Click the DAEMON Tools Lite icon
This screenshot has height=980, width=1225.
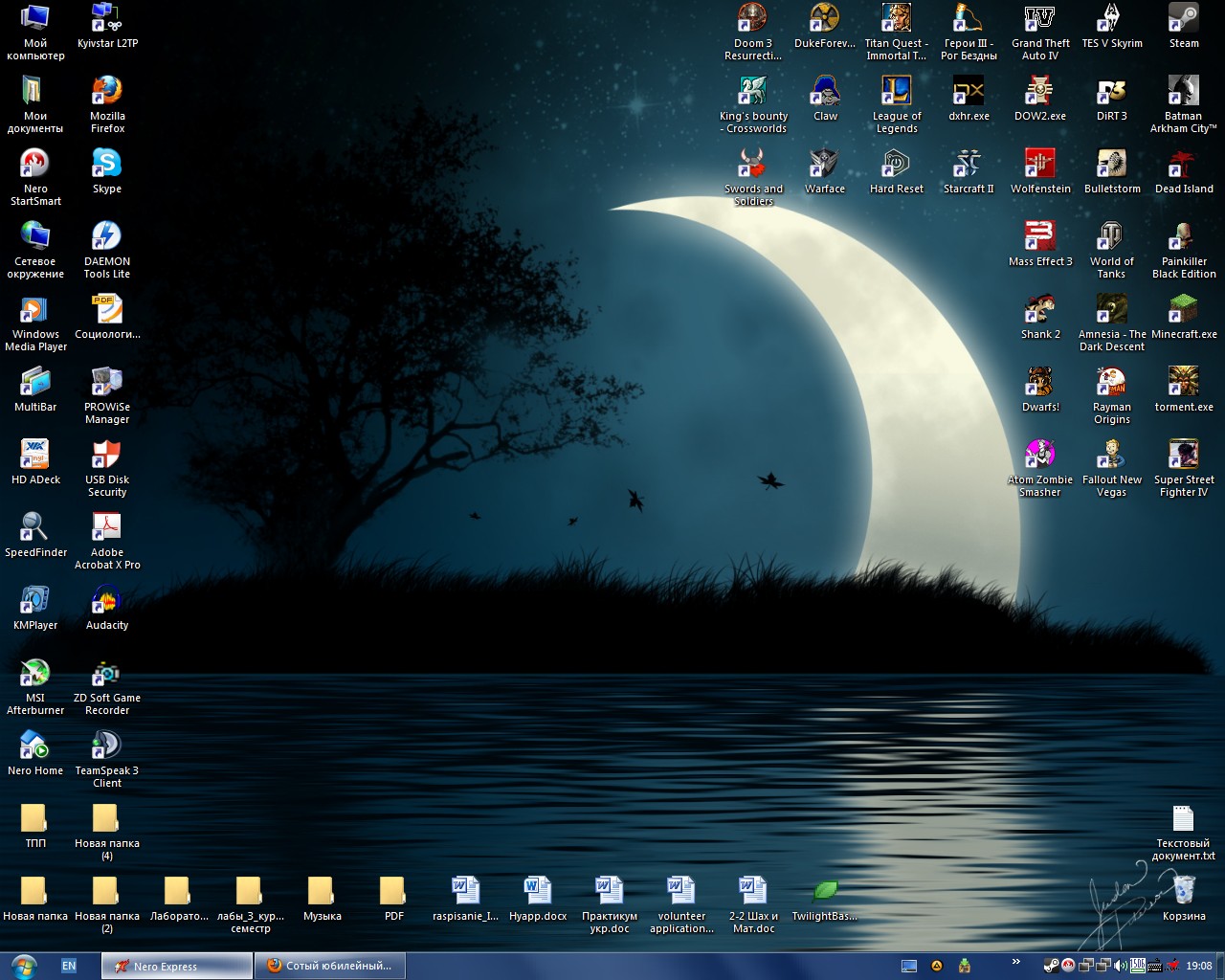[x=107, y=237]
